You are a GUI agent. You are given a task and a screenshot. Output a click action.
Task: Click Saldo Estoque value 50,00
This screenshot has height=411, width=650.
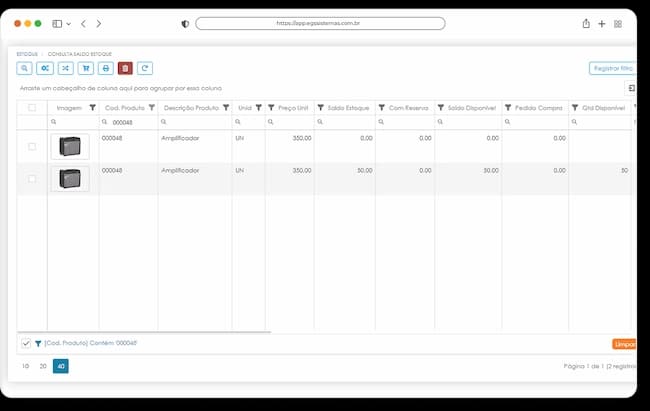click(365, 171)
